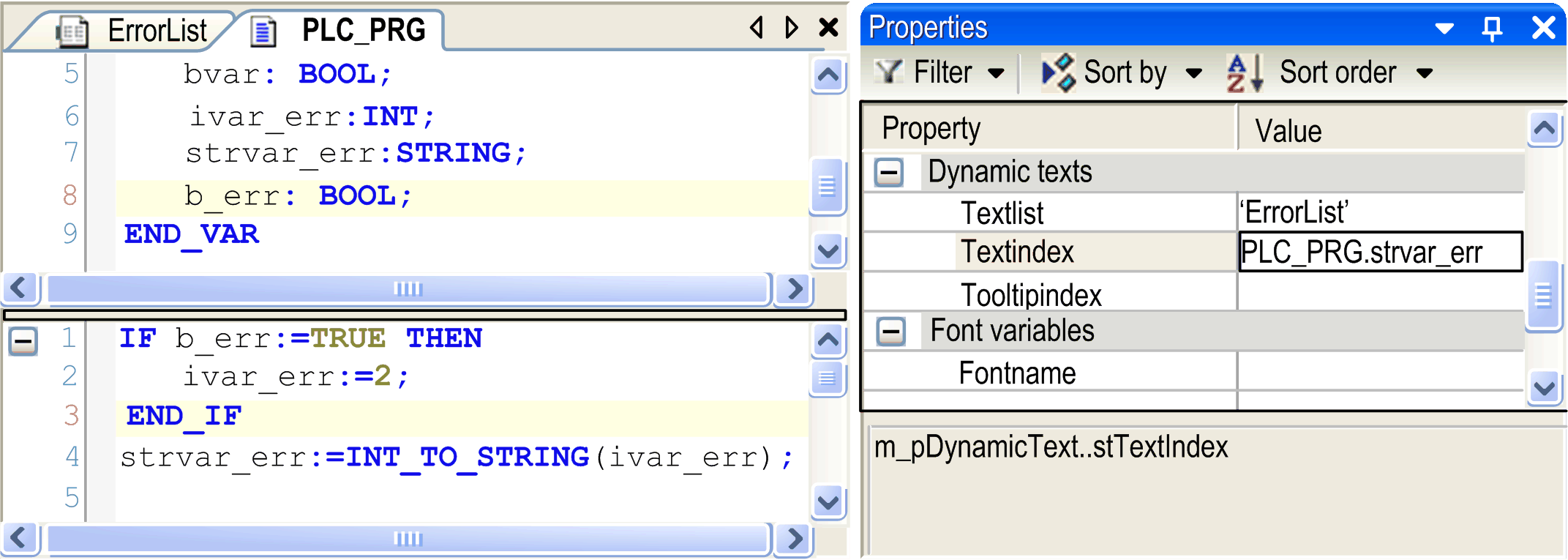Open the Filter dropdown arrow

[x=996, y=73]
